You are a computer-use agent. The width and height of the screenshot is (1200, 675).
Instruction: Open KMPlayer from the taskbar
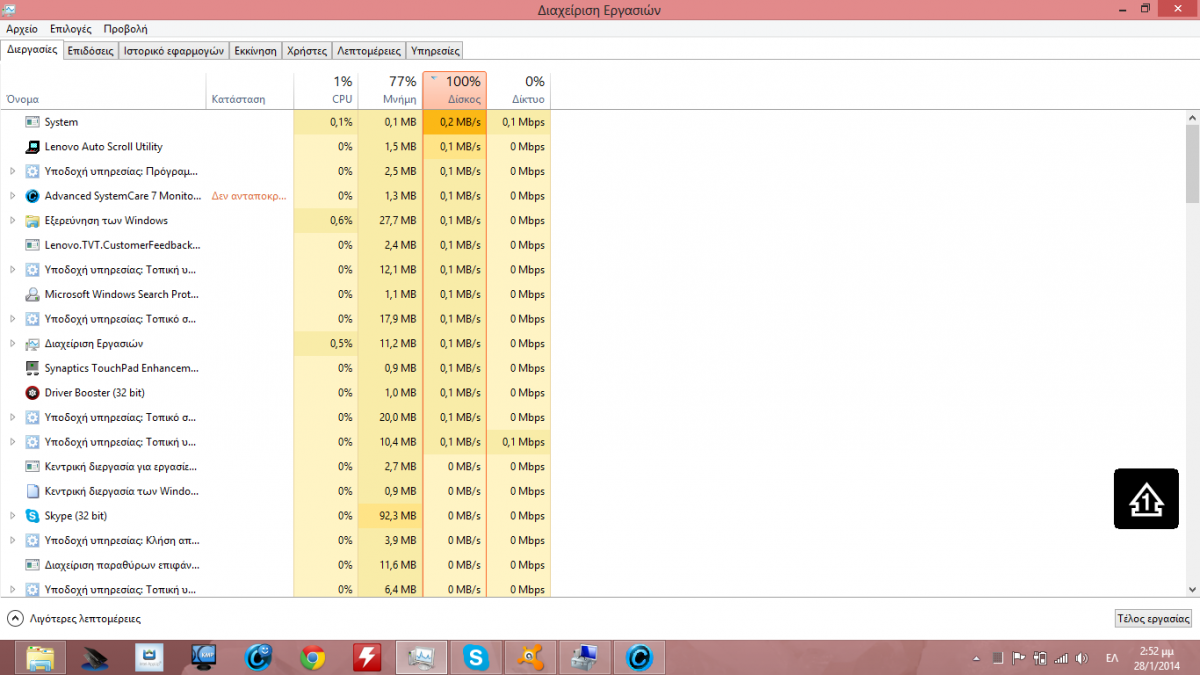click(x=203, y=657)
